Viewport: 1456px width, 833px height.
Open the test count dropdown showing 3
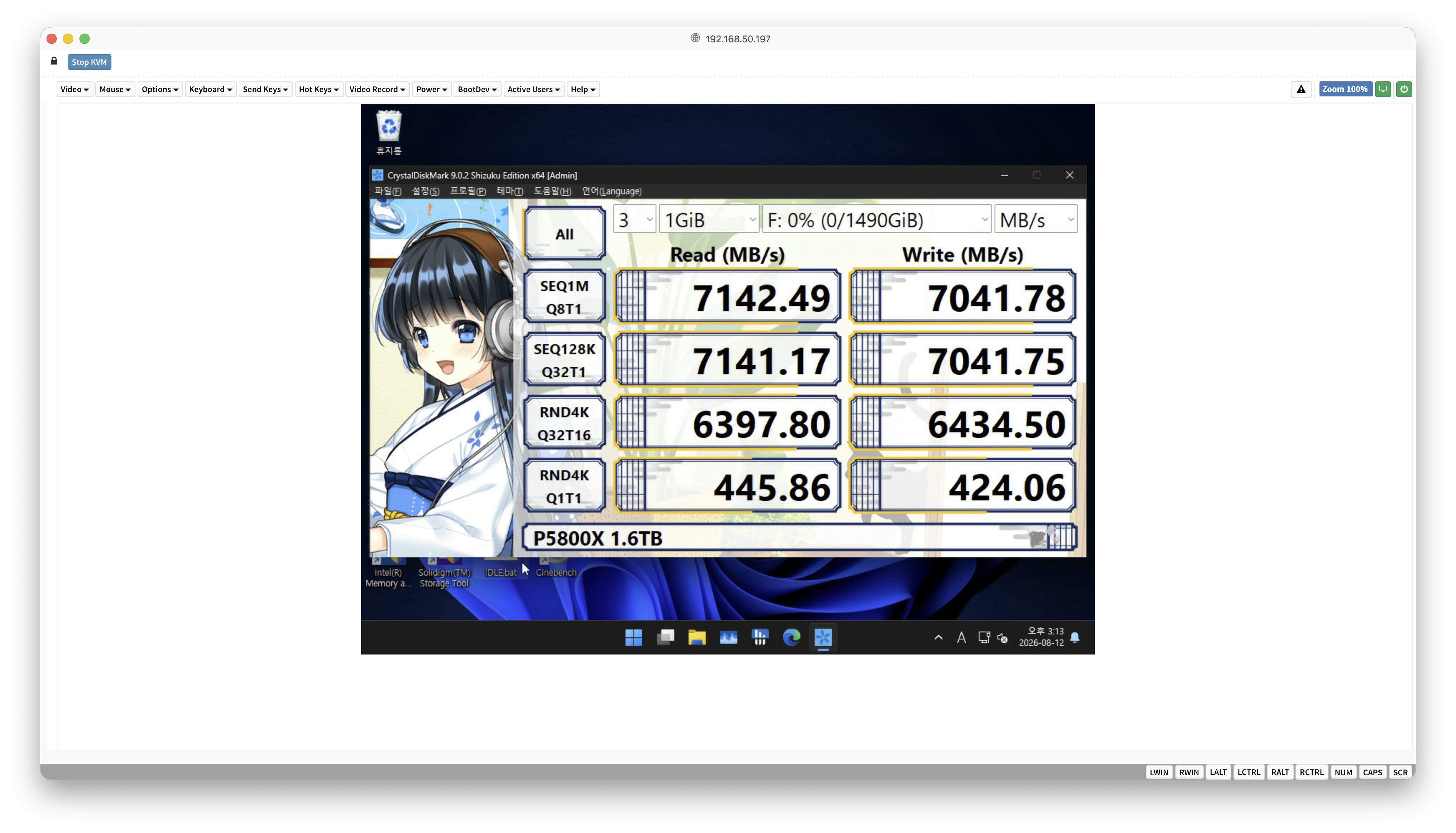click(x=635, y=220)
